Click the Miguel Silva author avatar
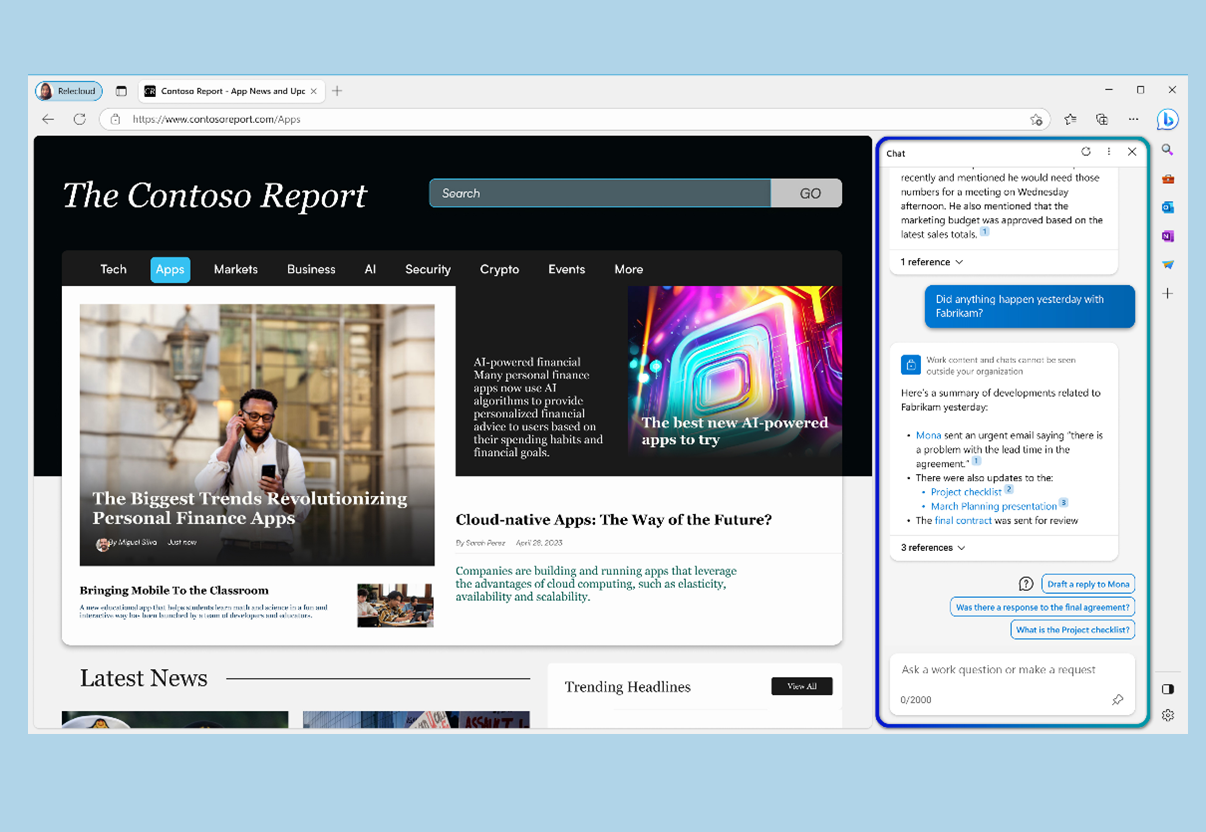Image resolution: width=1206 pixels, height=832 pixels. pyautogui.click(x=102, y=544)
